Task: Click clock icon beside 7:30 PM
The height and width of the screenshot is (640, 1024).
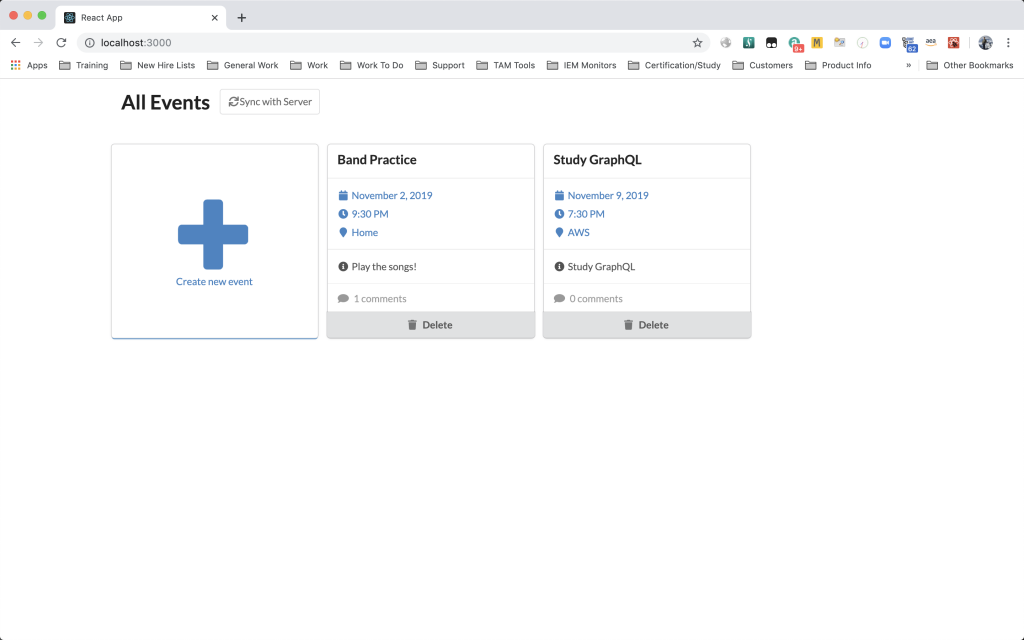Action: click(x=559, y=214)
